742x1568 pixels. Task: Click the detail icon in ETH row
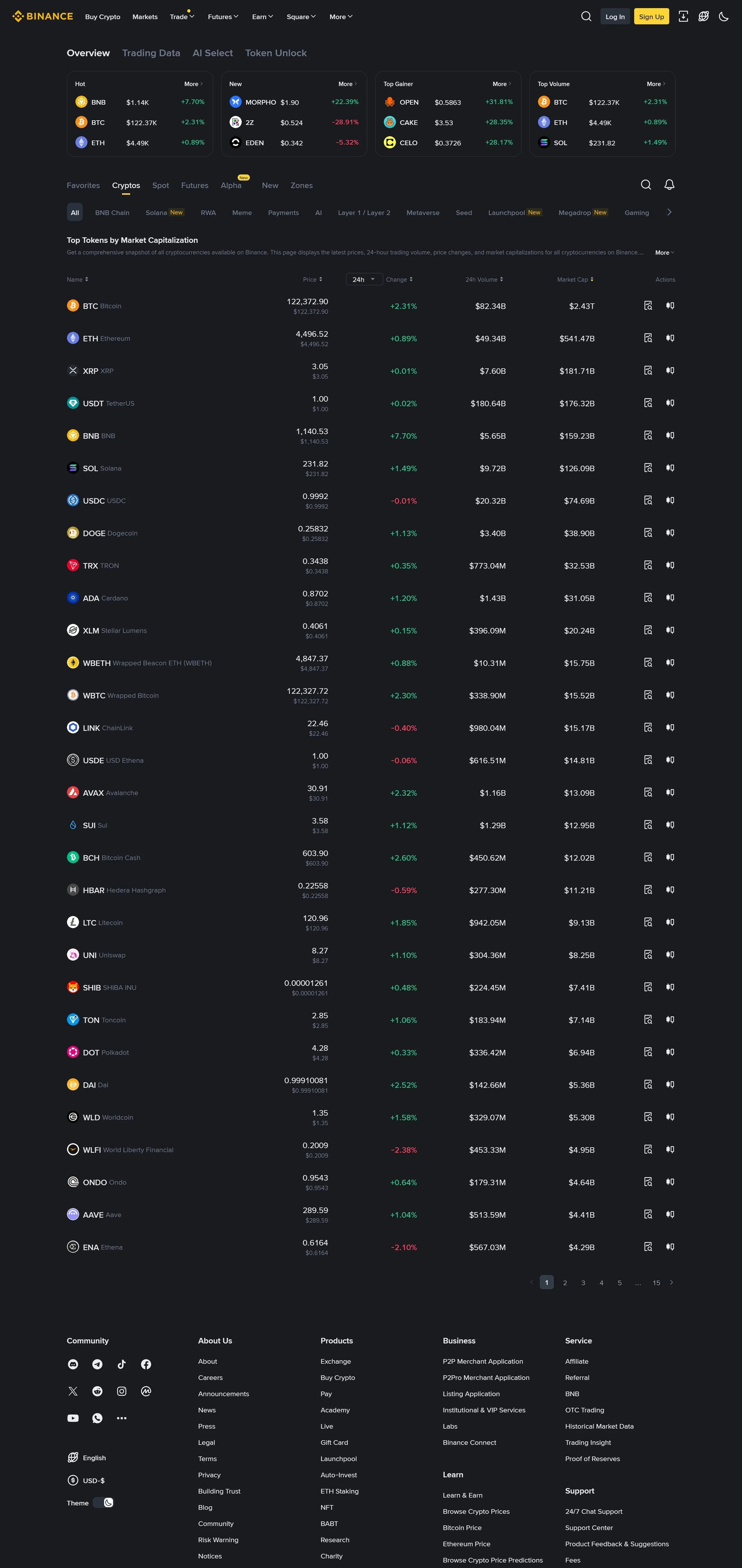coord(648,338)
